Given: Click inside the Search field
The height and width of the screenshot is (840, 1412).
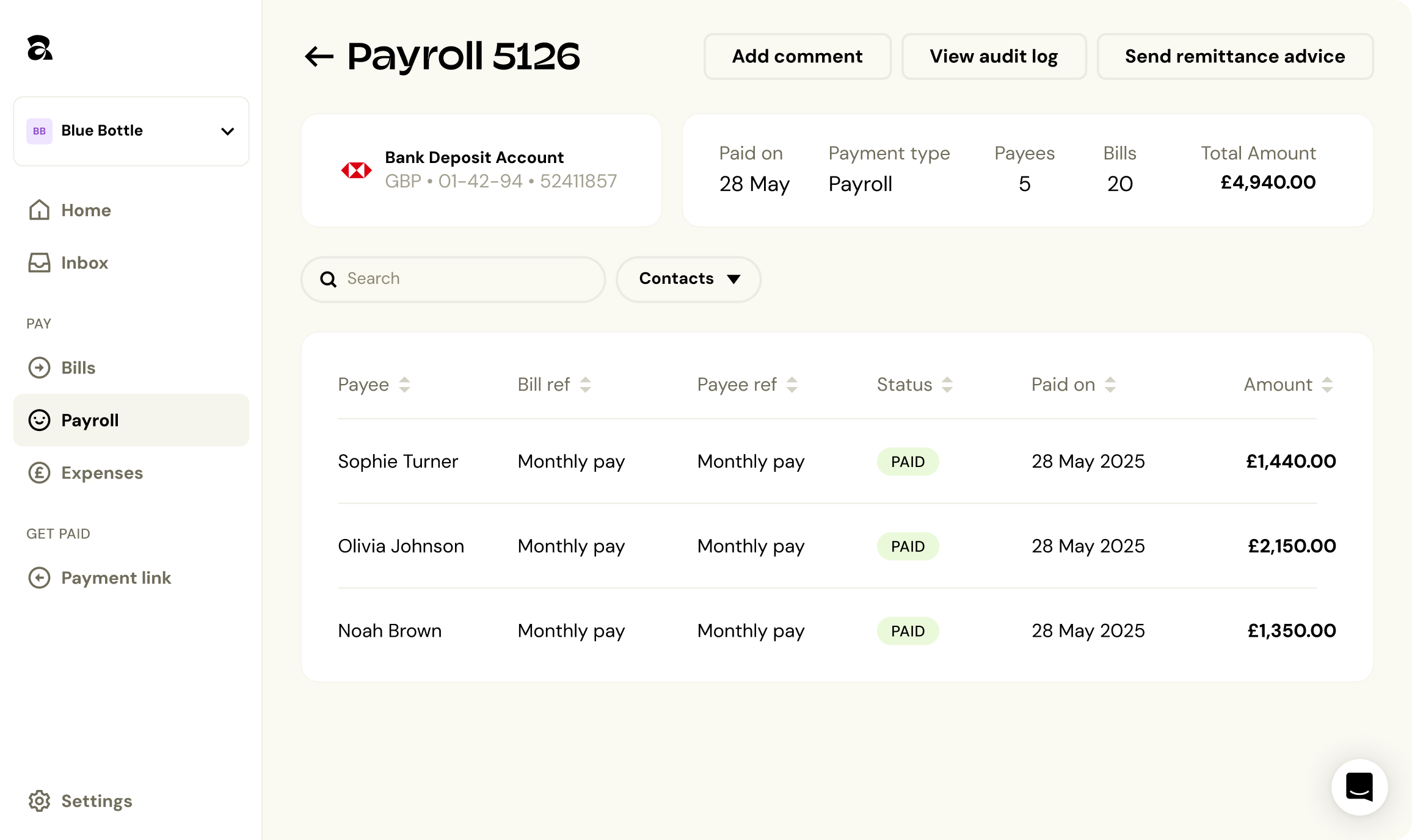Looking at the screenshot, I should click(452, 279).
